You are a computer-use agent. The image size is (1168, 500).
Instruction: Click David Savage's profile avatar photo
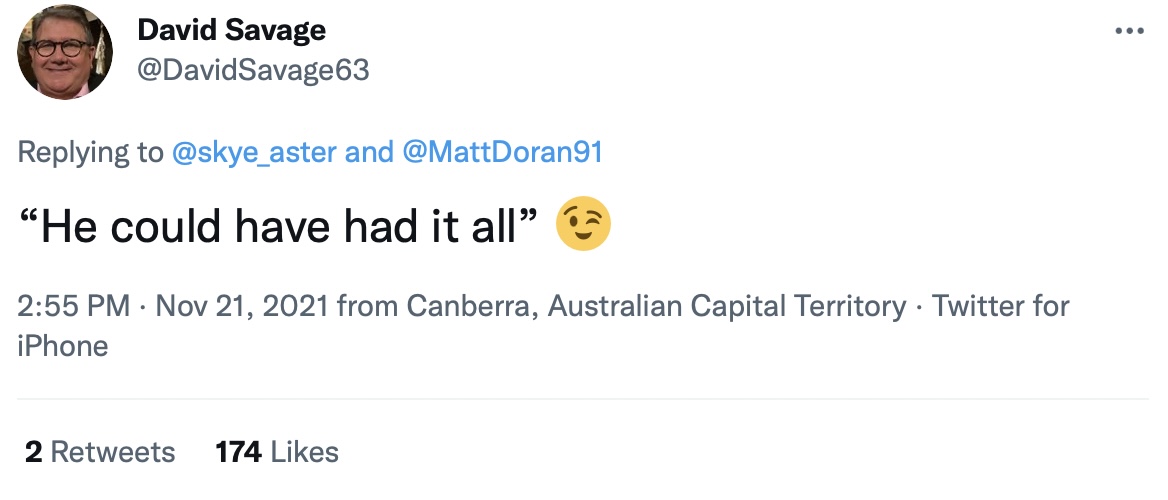pos(65,51)
